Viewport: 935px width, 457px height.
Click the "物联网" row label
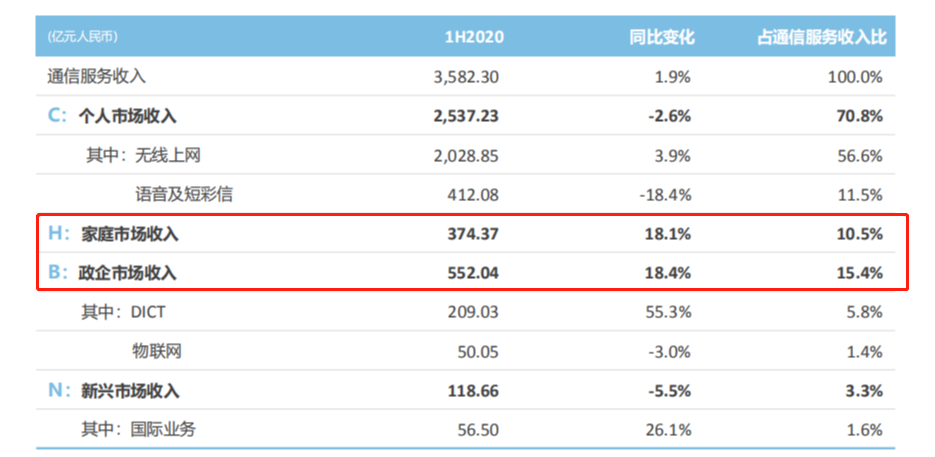point(158,351)
